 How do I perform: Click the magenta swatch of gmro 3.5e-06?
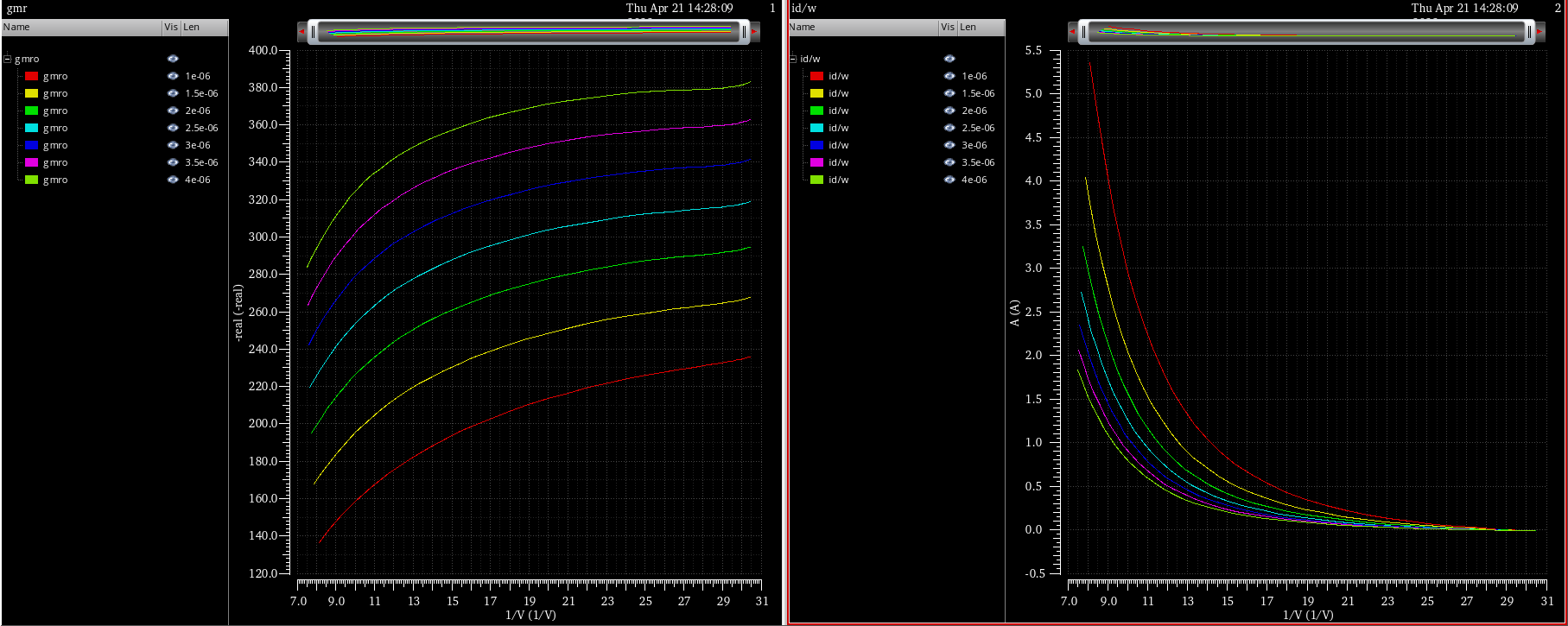pos(31,162)
